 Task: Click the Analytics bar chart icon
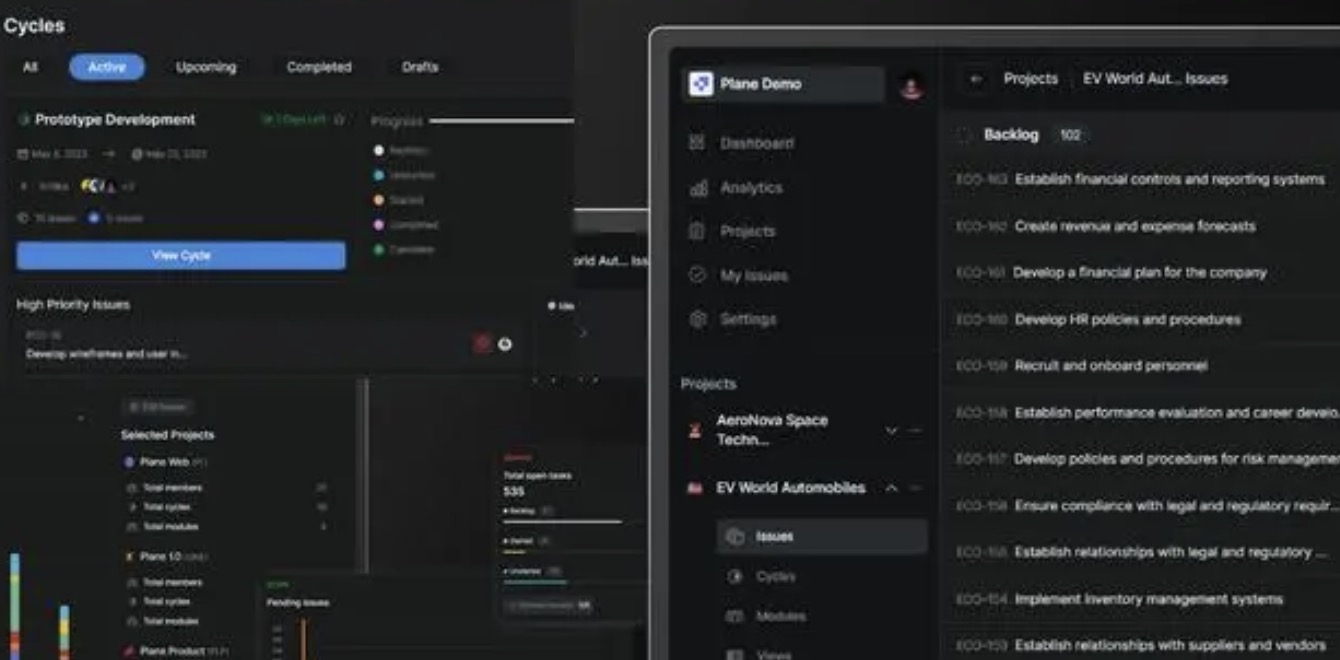(697, 187)
